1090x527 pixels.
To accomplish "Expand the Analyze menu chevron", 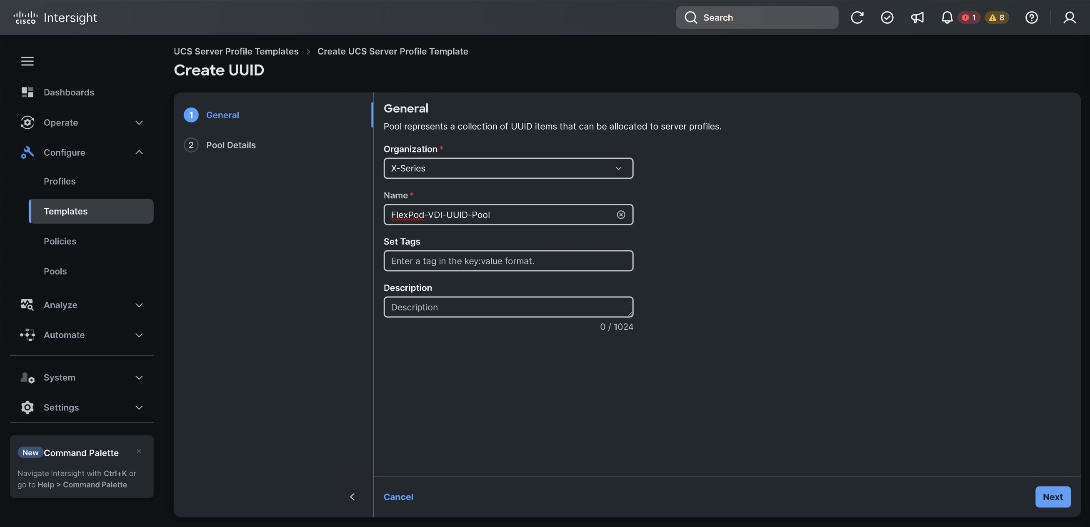I will (x=139, y=305).
